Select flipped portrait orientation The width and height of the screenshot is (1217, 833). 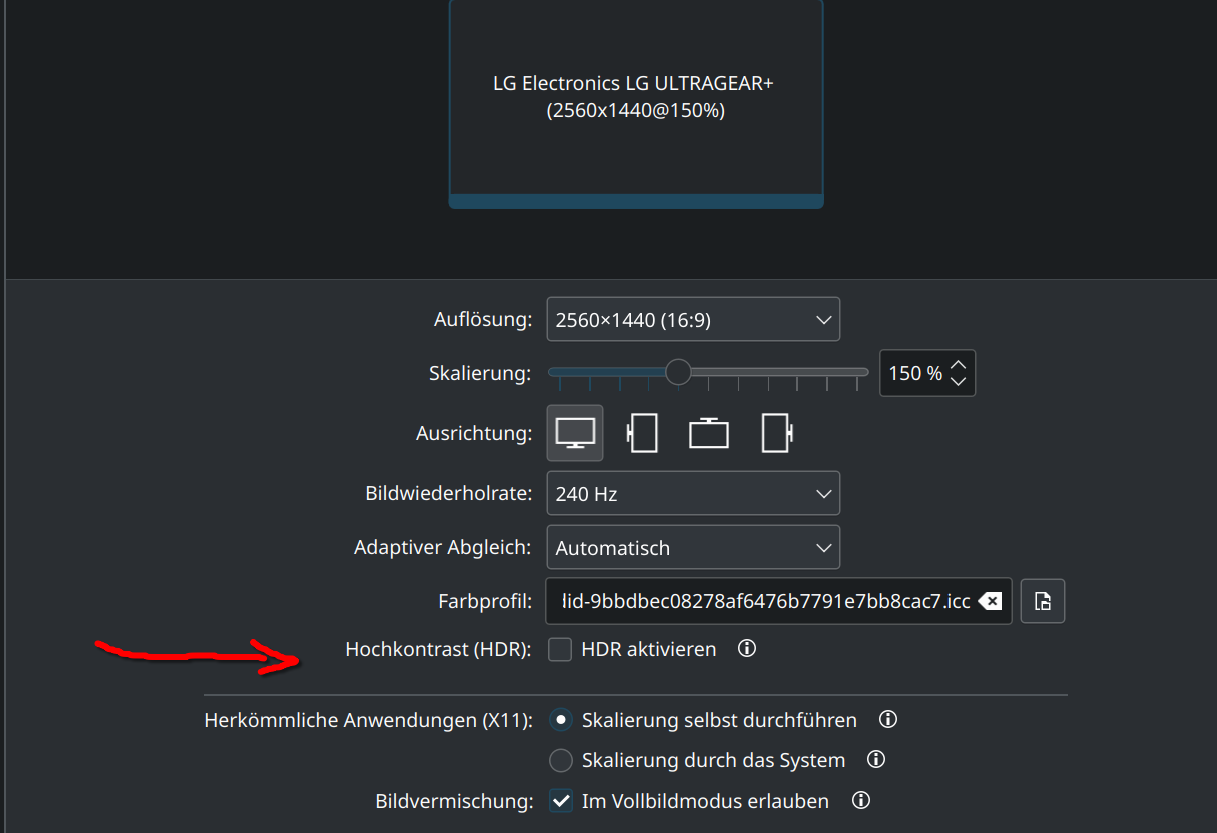point(775,432)
